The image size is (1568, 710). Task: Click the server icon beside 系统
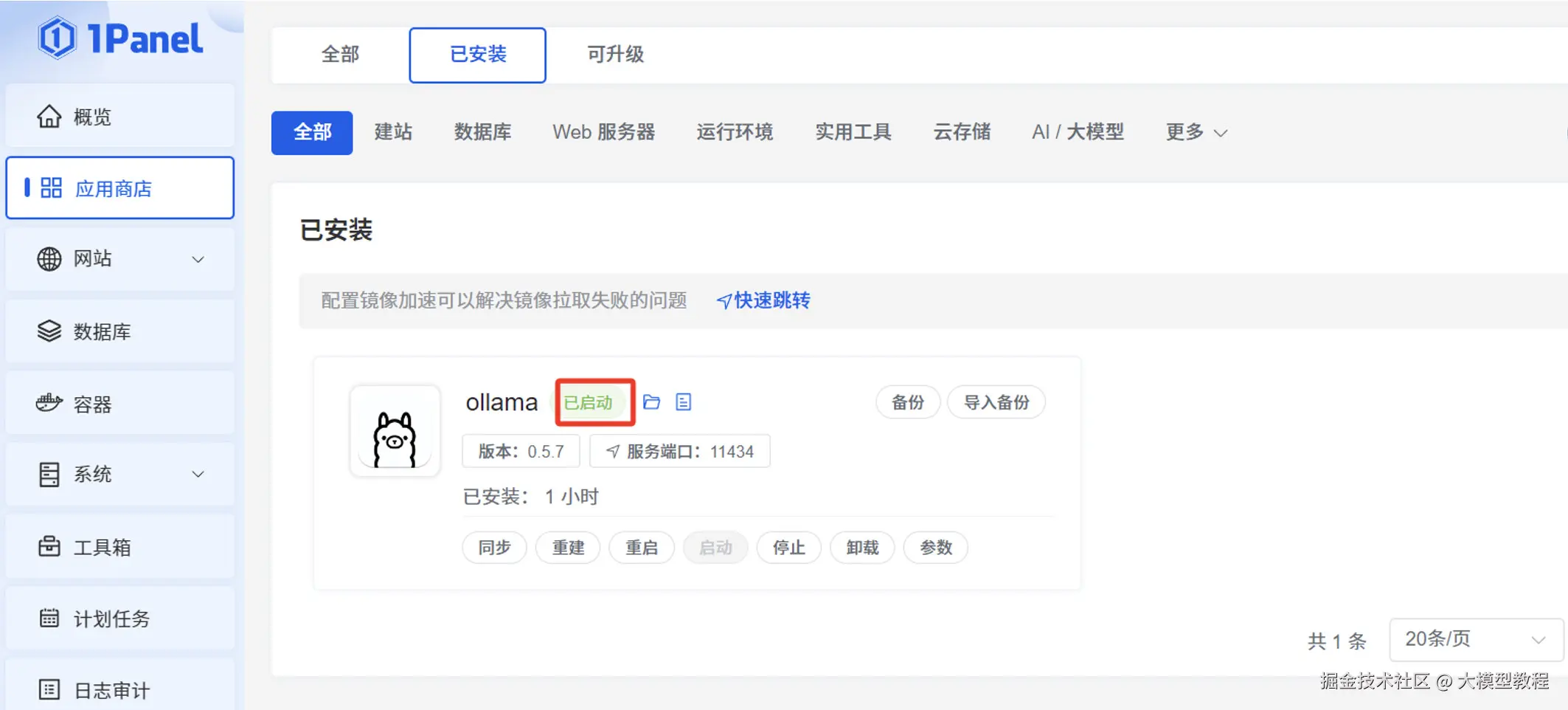click(x=49, y=475)
